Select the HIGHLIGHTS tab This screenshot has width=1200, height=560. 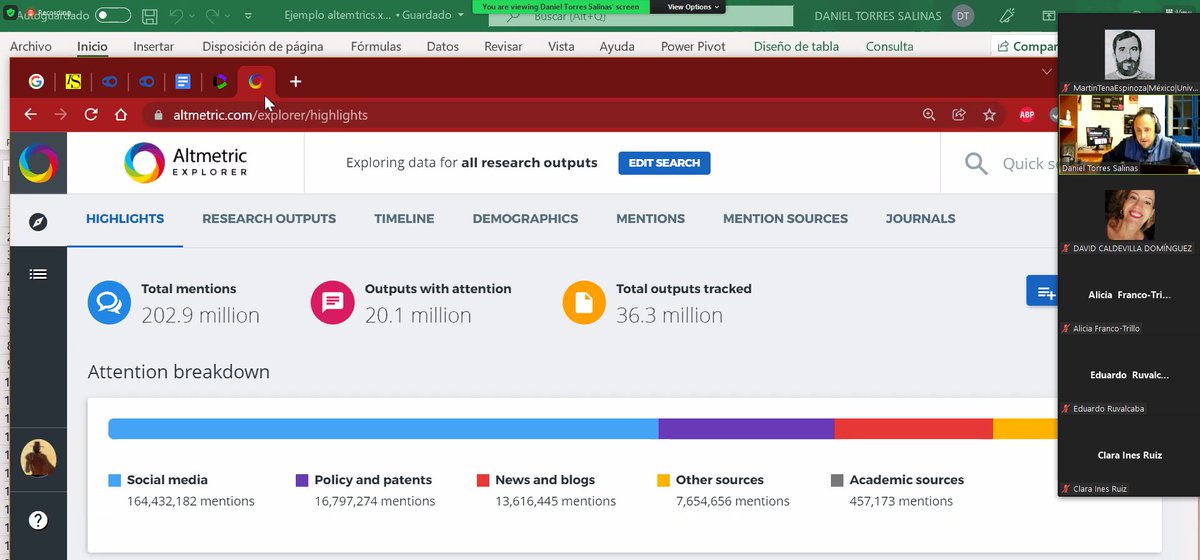pos(125,218)
